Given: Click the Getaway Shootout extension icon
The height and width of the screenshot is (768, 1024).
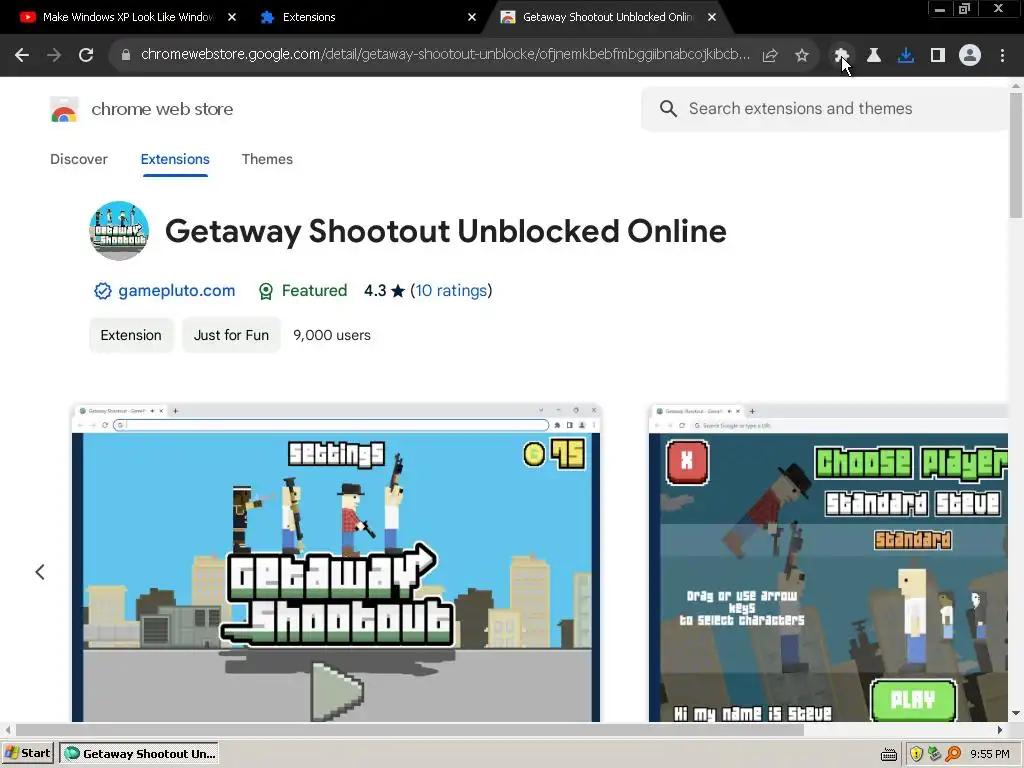Looking at the screenshot, I should click(x=119, y=231).
